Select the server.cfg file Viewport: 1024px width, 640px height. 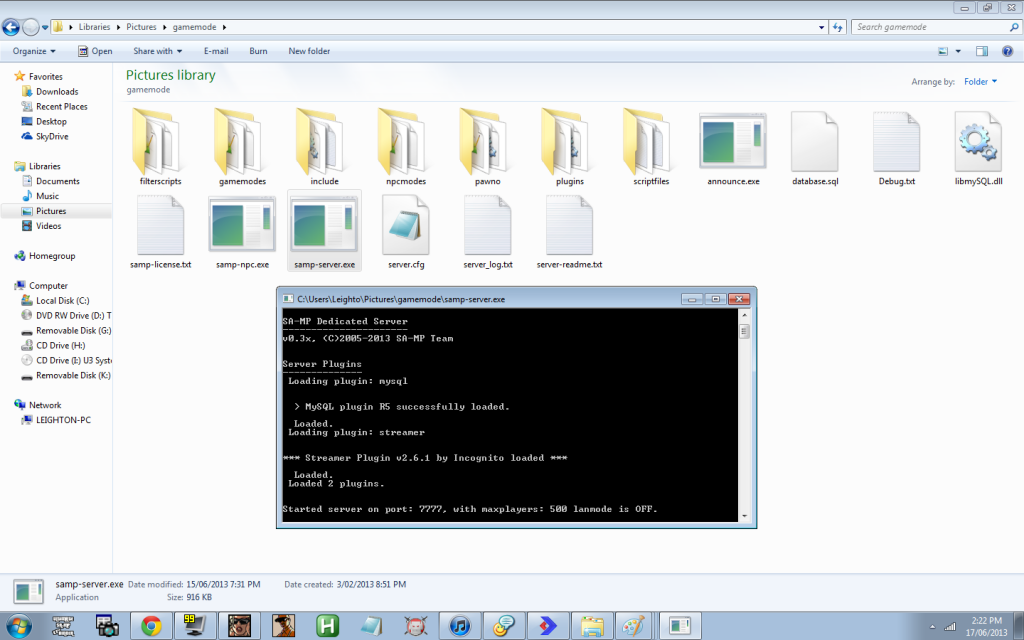pyautogui.click(x=406, y=231)
